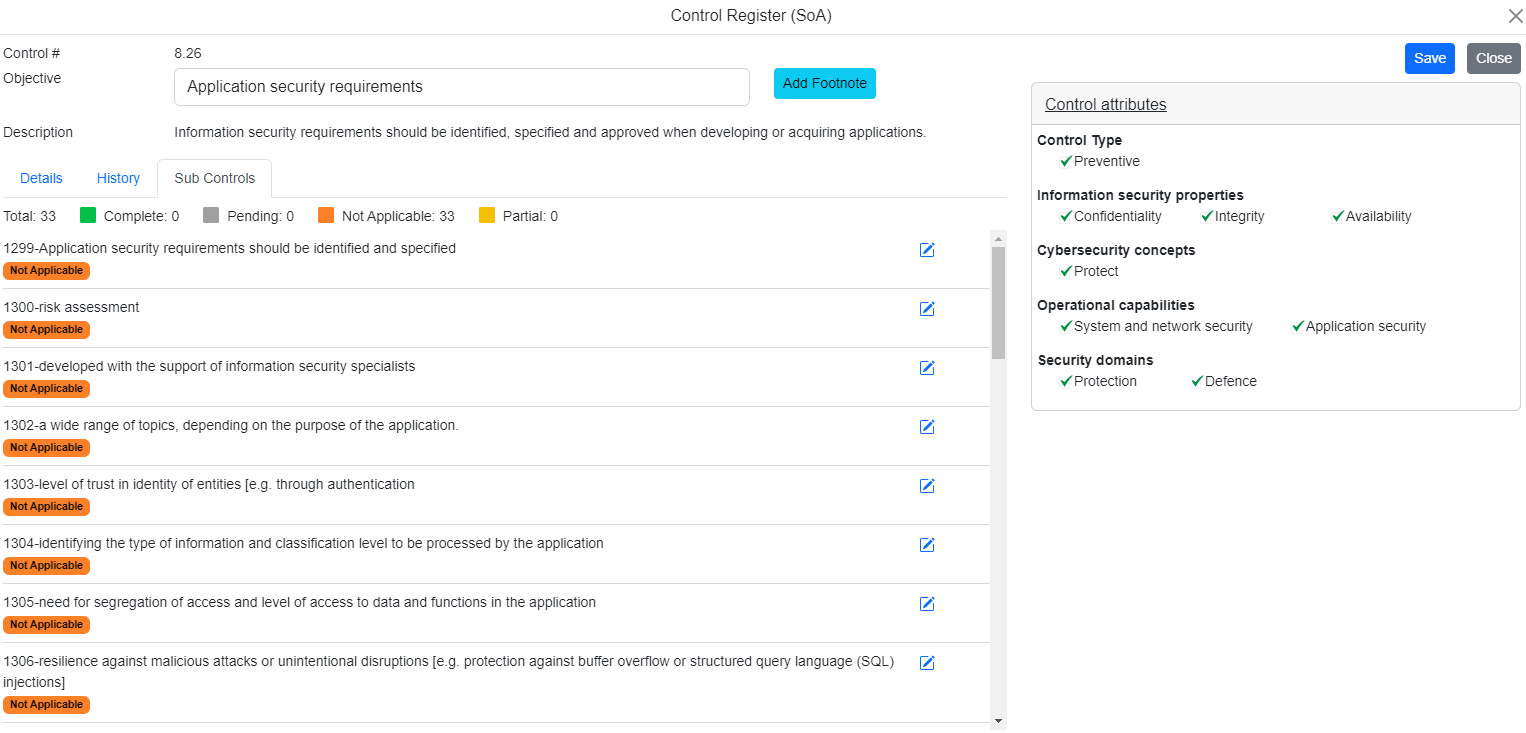This screenshot has height=733, width=1526.
Task: Close the Control Register dialog with X
Action: [1515, 16]
